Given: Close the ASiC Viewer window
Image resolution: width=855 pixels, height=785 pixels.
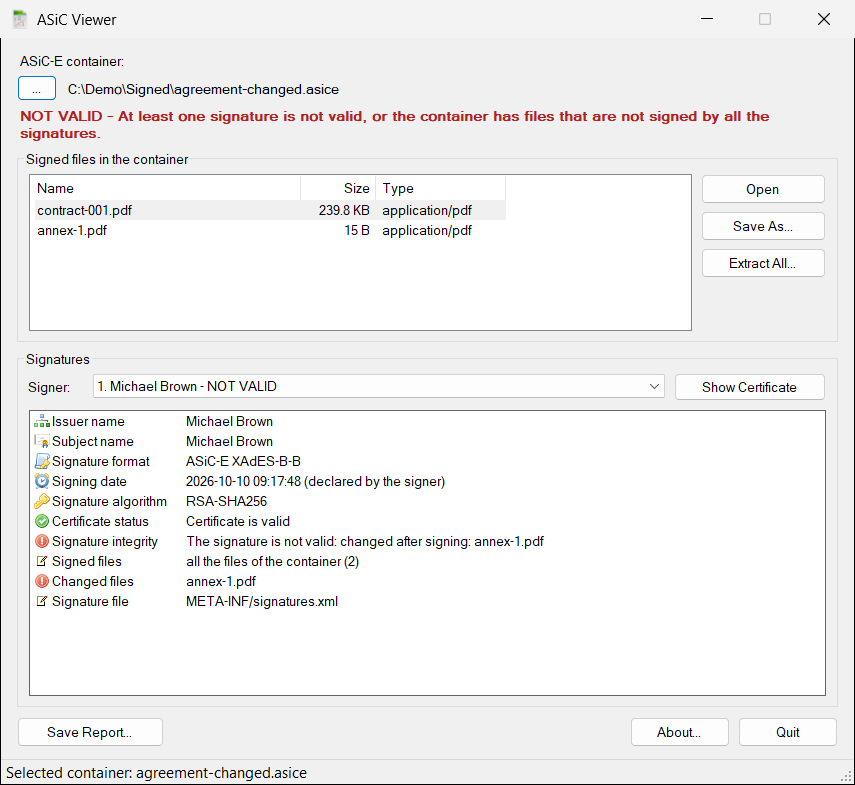Looking at the screenshot, I should click(824, 19).
